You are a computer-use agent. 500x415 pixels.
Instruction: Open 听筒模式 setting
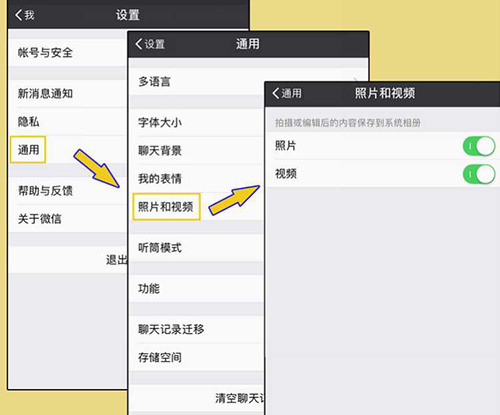click(197, 248)
